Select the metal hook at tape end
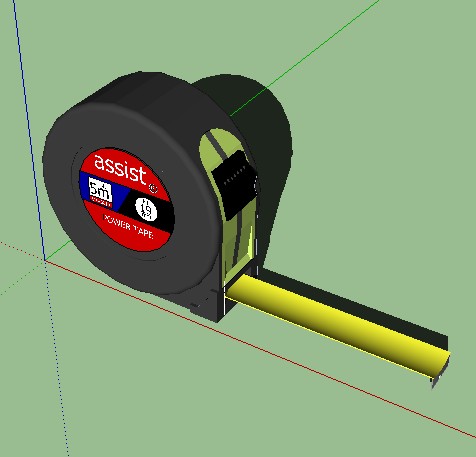 click(x=440, y=373)
